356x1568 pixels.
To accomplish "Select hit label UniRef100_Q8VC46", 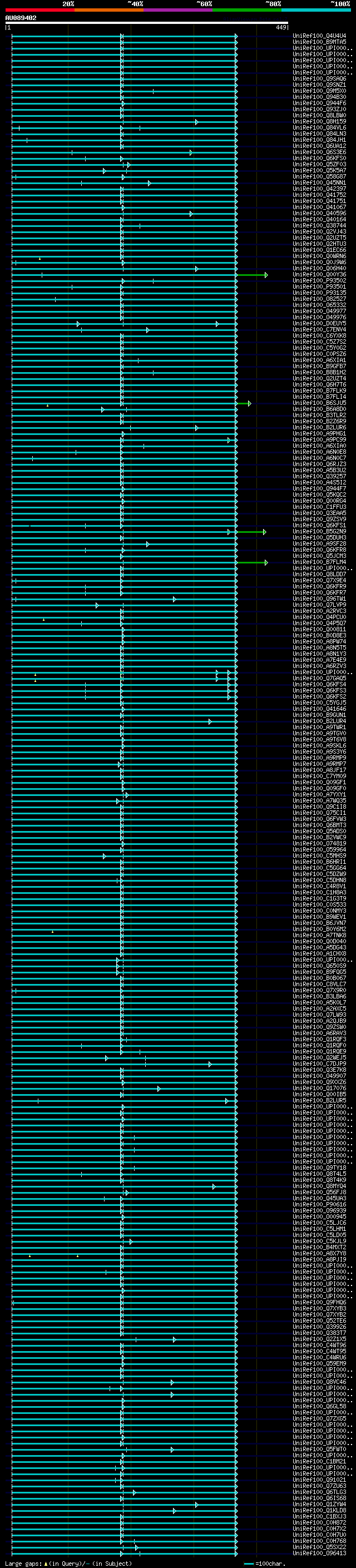I will point(319,1382).
